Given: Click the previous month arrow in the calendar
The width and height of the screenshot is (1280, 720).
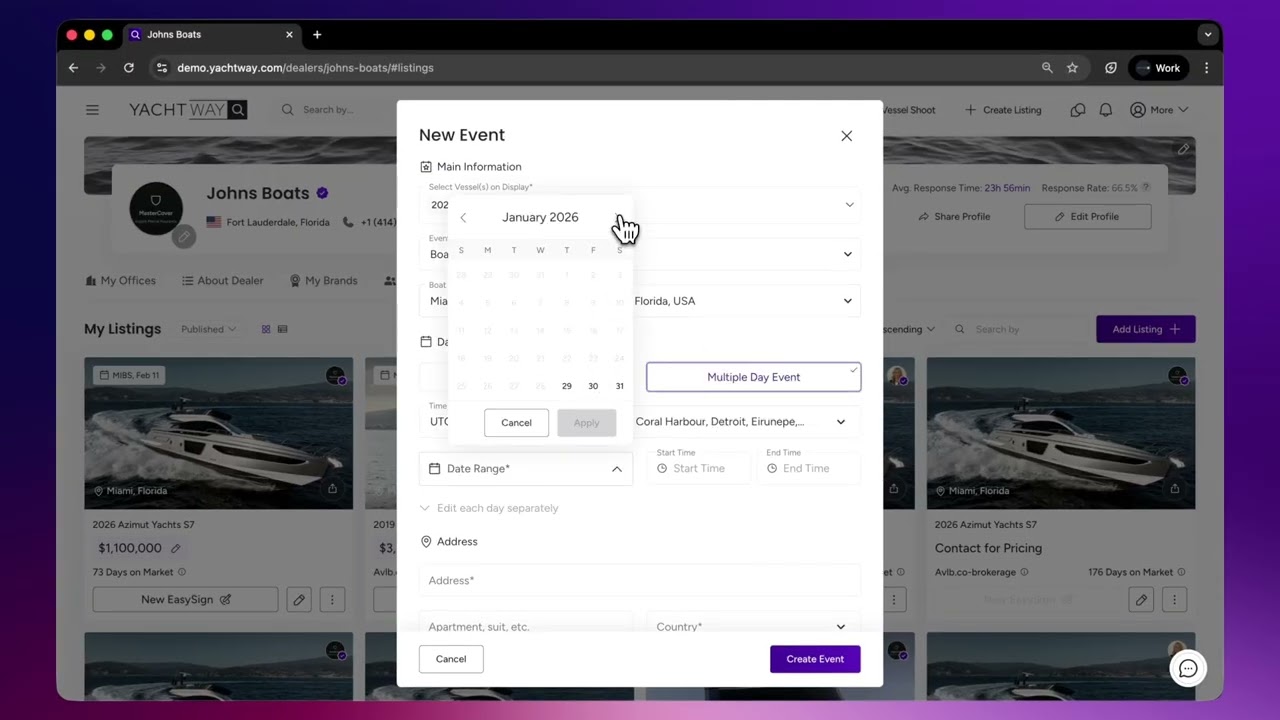Looking at the screenshot, I should tap(462, 217).
